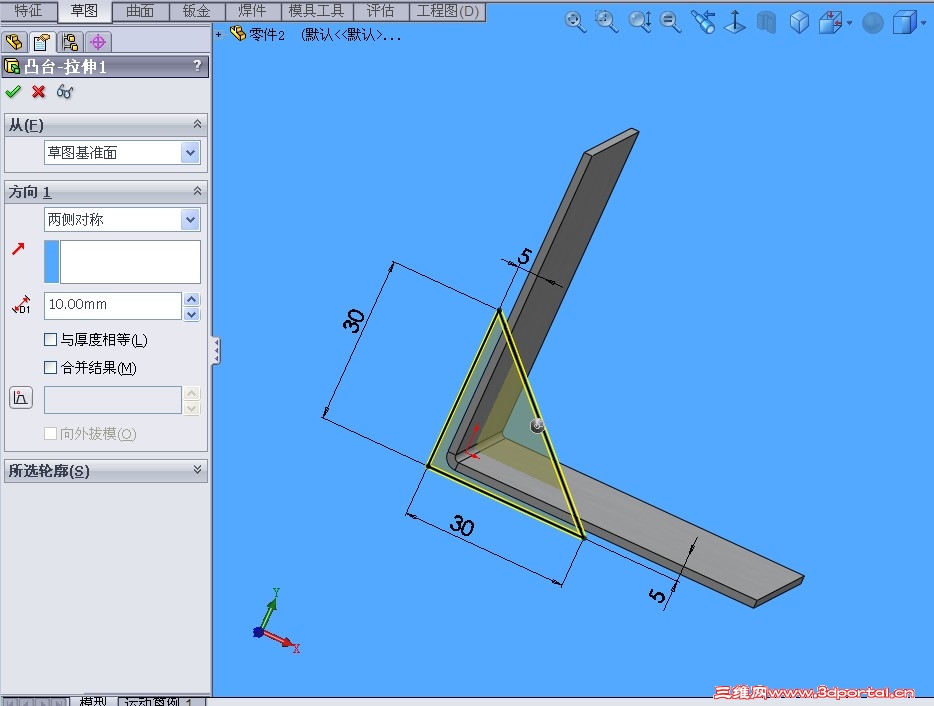Enable 合并结果(M) checkbox
This screenshot has height=706, width=934.
[x=51, y=368]
